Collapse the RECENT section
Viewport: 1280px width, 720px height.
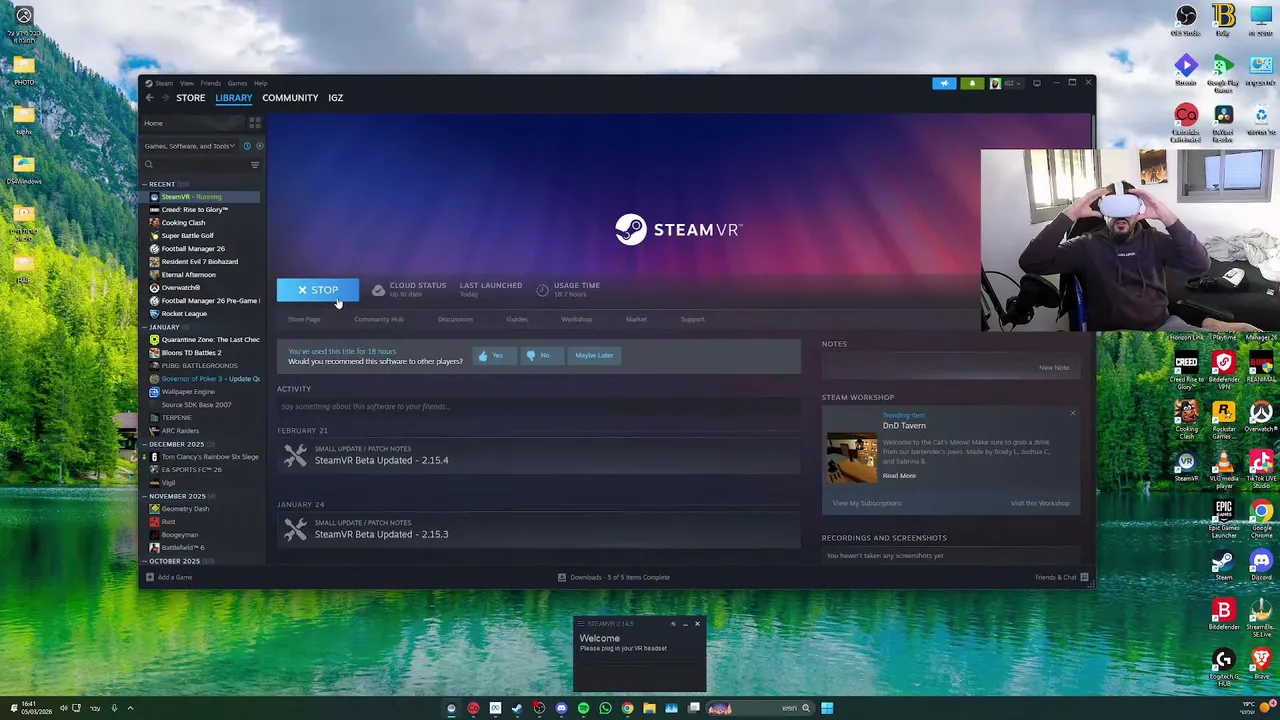[x=144, y=184]
